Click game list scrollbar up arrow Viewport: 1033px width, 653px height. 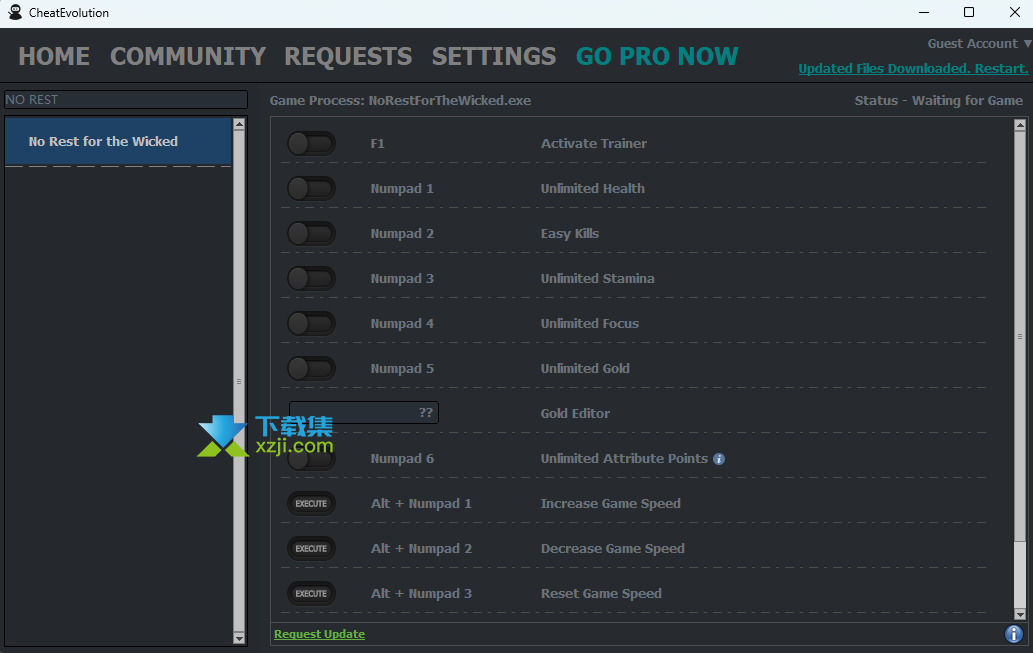(x=239, y=124)
